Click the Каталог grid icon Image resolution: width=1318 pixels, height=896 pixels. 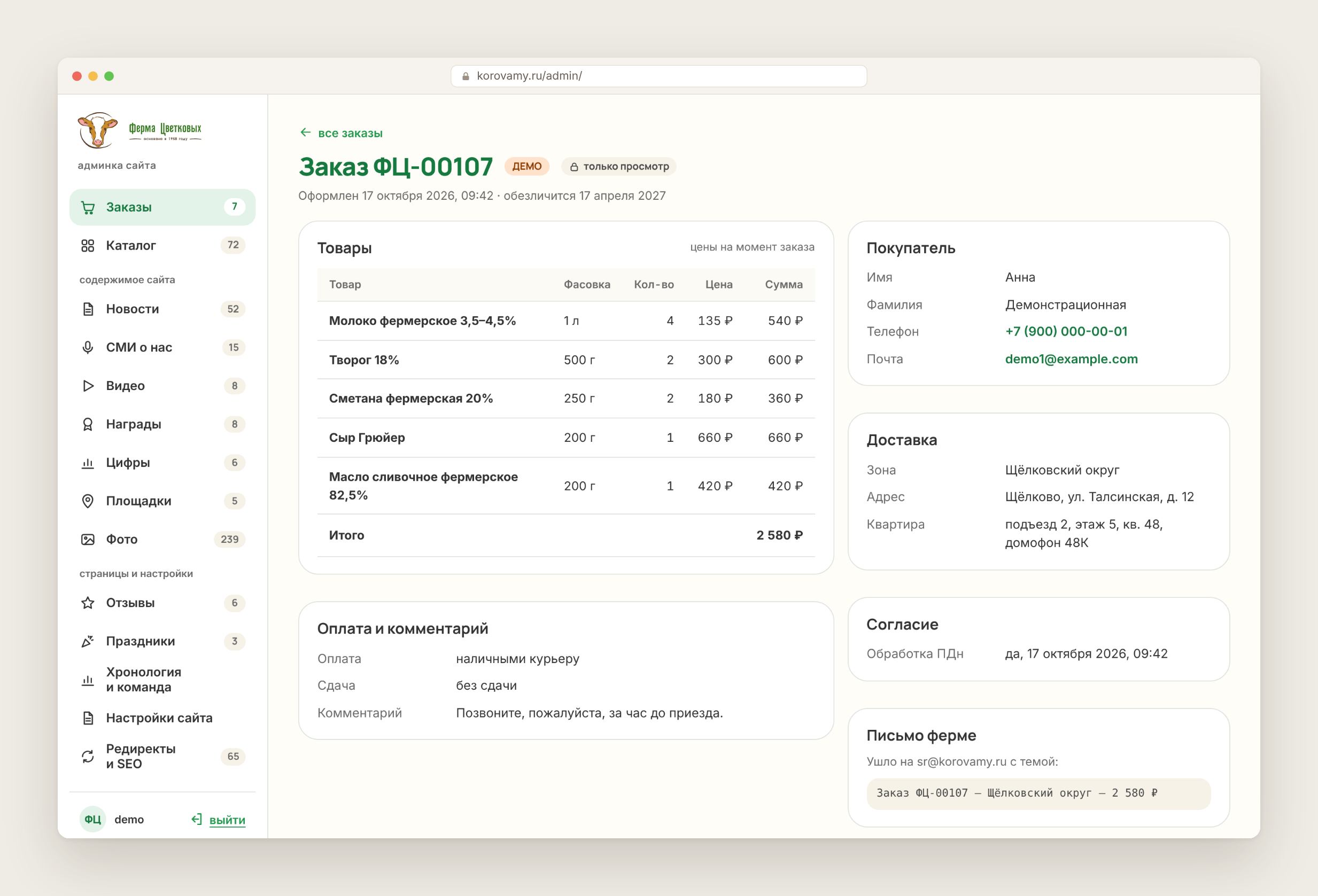pyautogui.click(x=88, y=246)
